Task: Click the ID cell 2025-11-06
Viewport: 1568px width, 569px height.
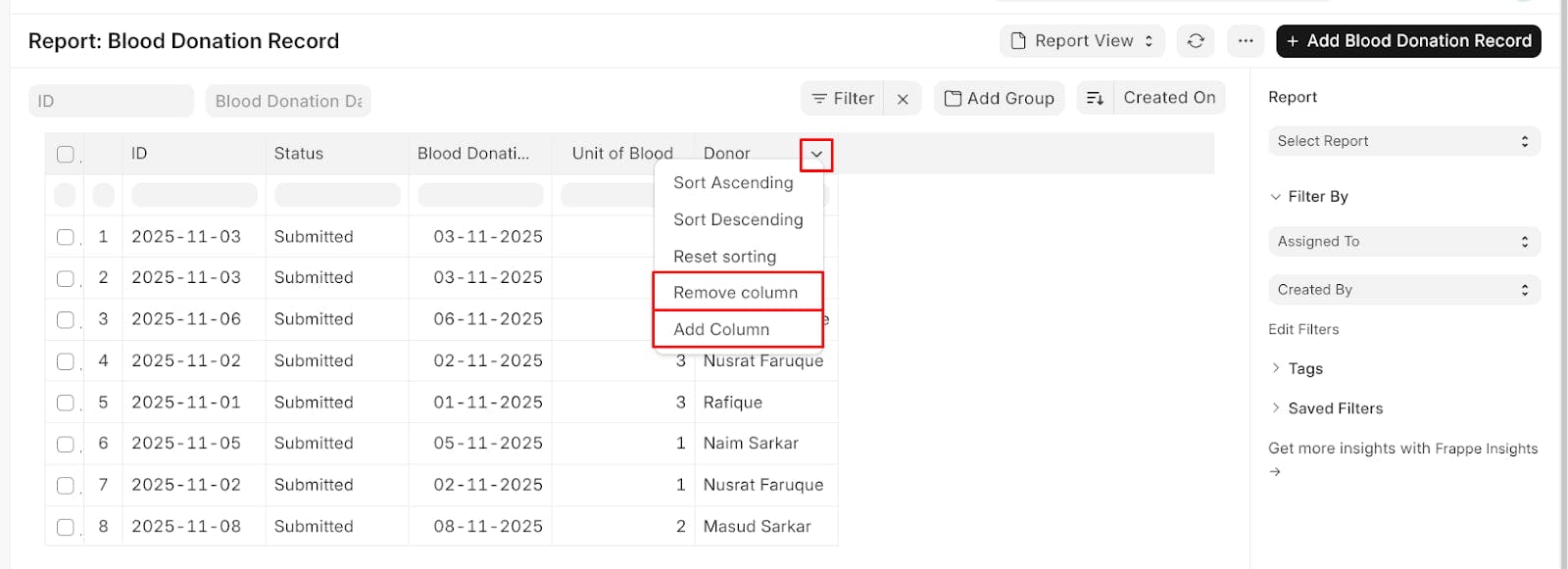Action: 186,319
